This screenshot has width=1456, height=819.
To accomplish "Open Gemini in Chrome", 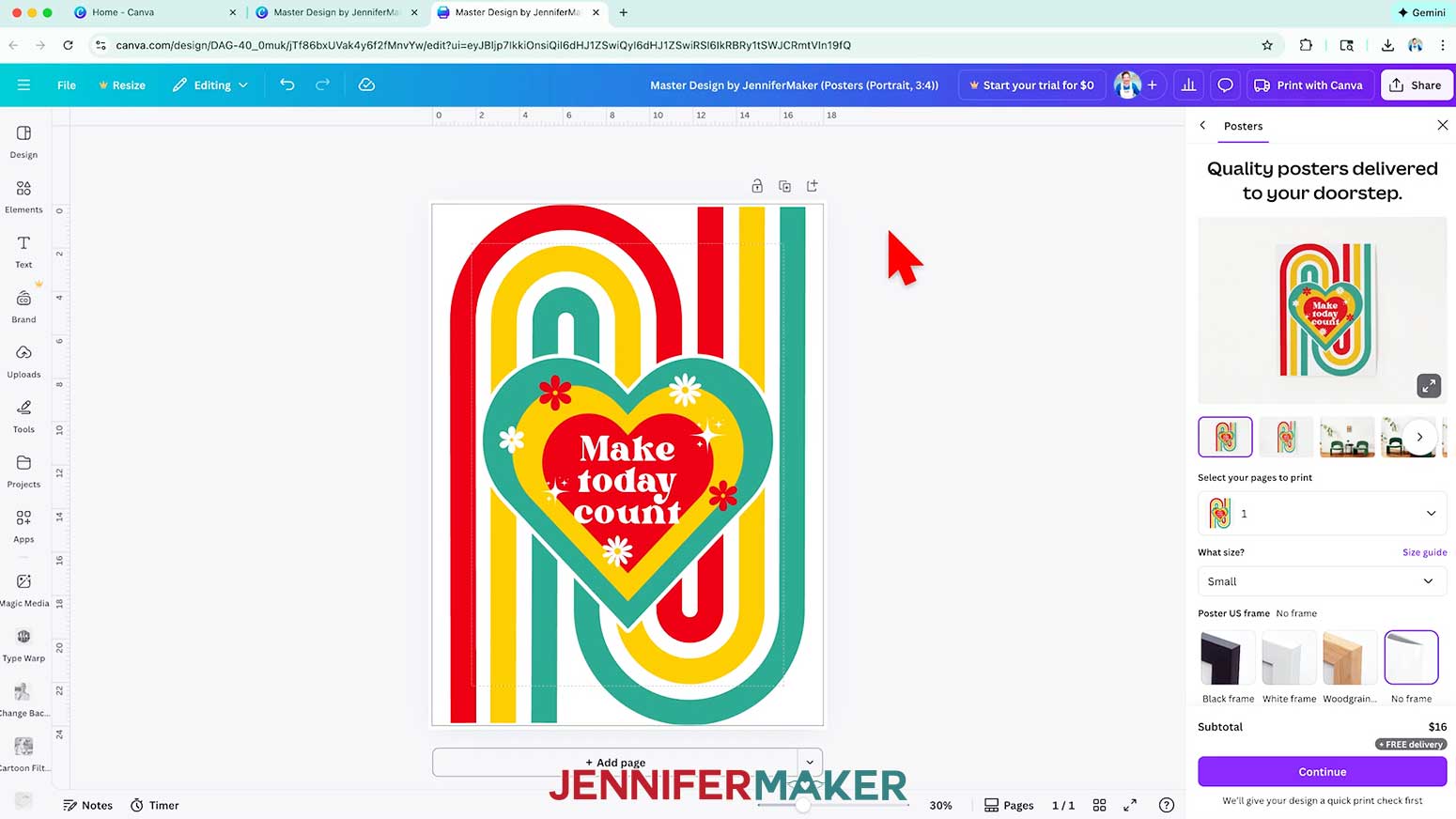I will [x=1421, y=12].
